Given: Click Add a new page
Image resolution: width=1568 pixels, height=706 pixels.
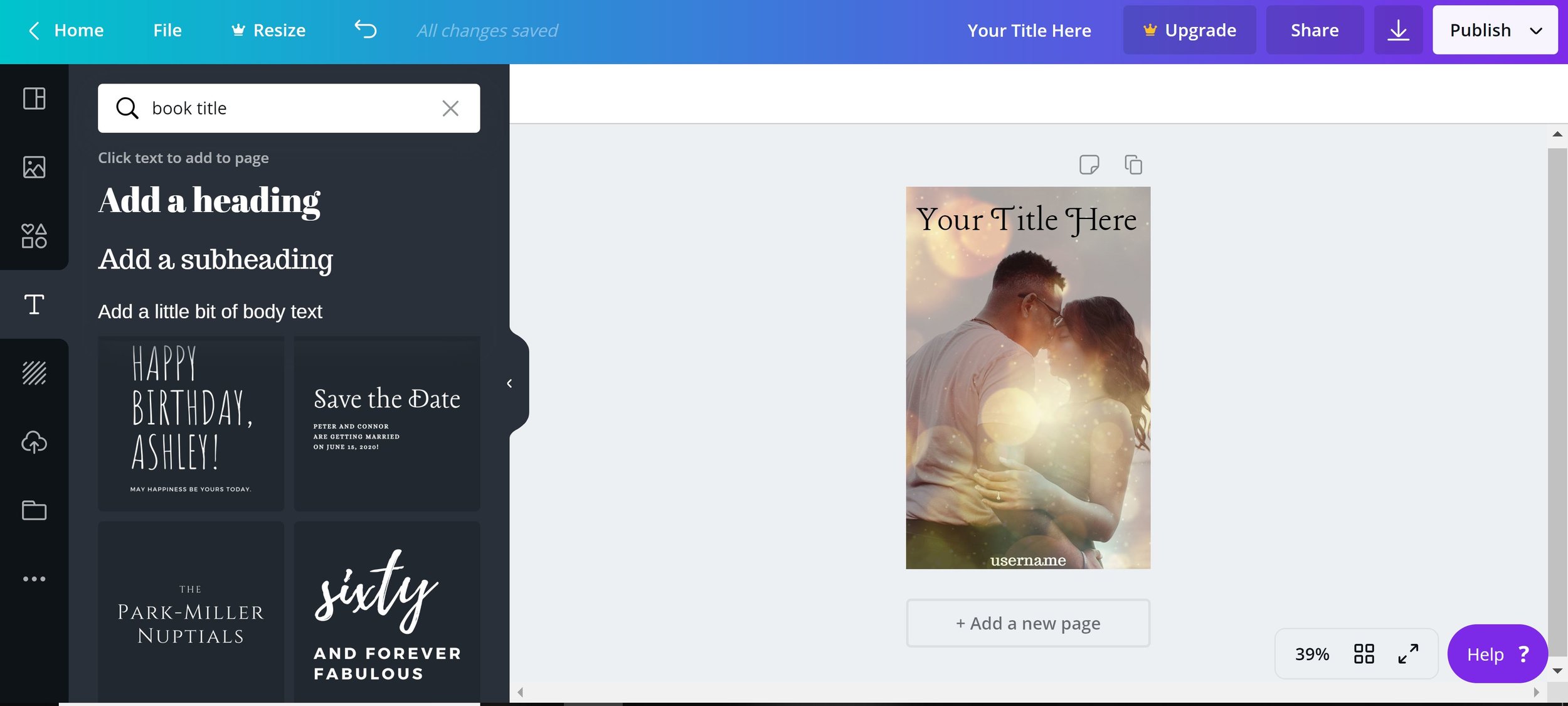Looking at the screenshot, I should click(x=1027, y=623).
